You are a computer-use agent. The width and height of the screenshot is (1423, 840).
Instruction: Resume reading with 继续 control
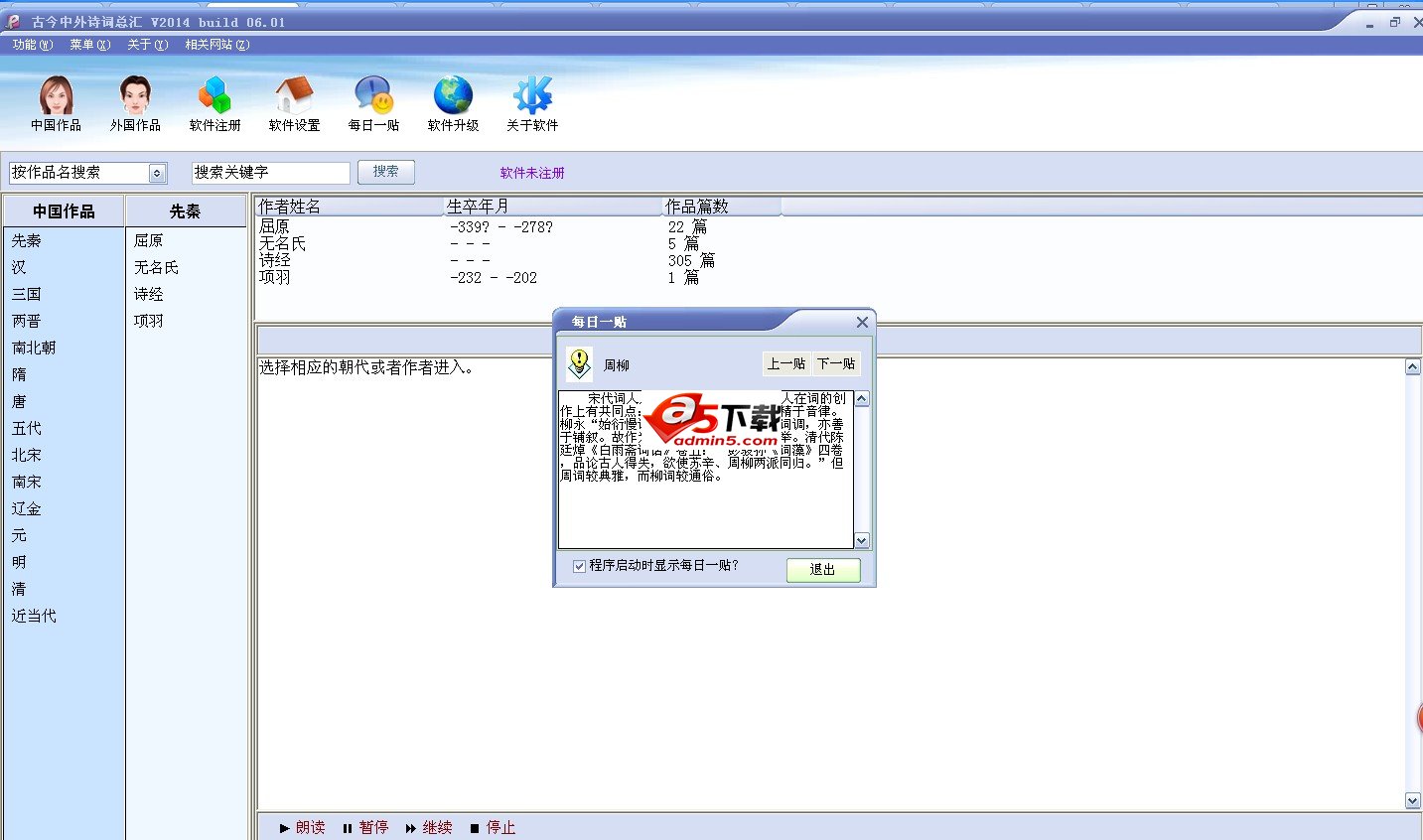click(429, 827)
